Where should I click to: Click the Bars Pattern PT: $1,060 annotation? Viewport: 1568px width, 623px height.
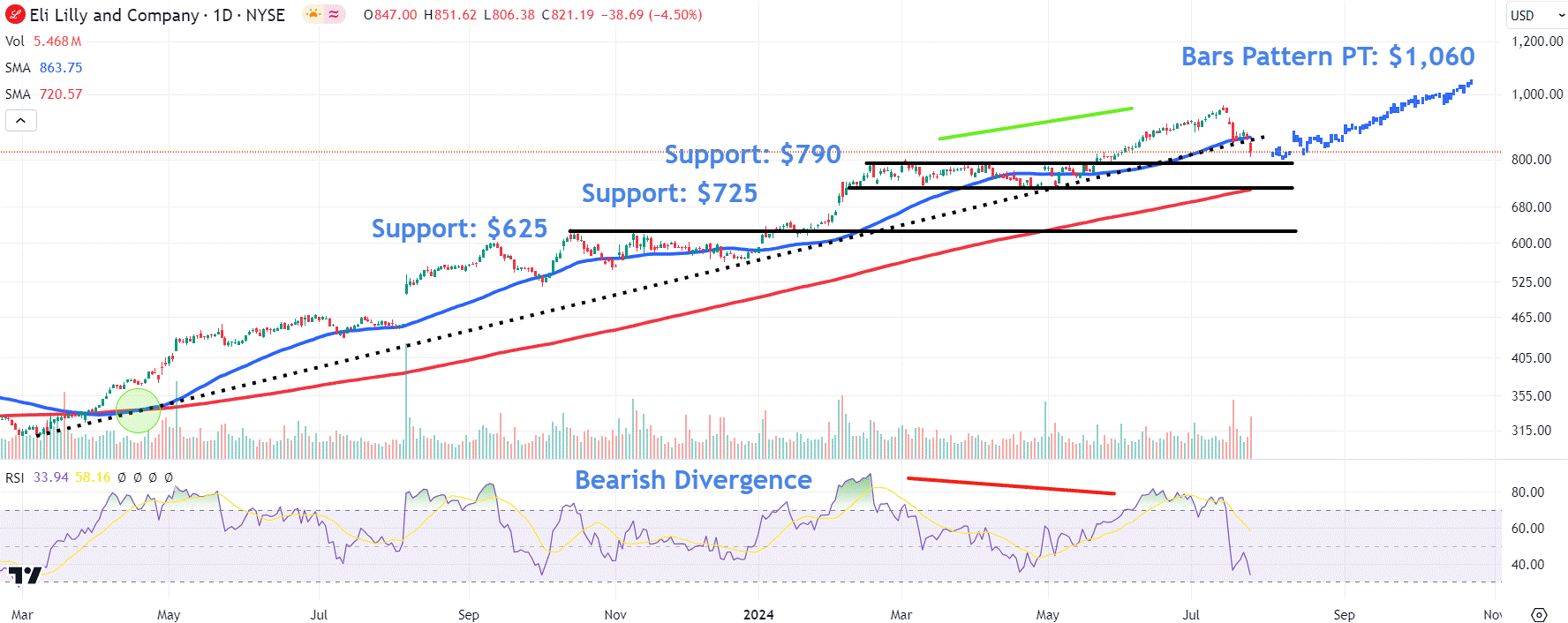(1328, 56)
